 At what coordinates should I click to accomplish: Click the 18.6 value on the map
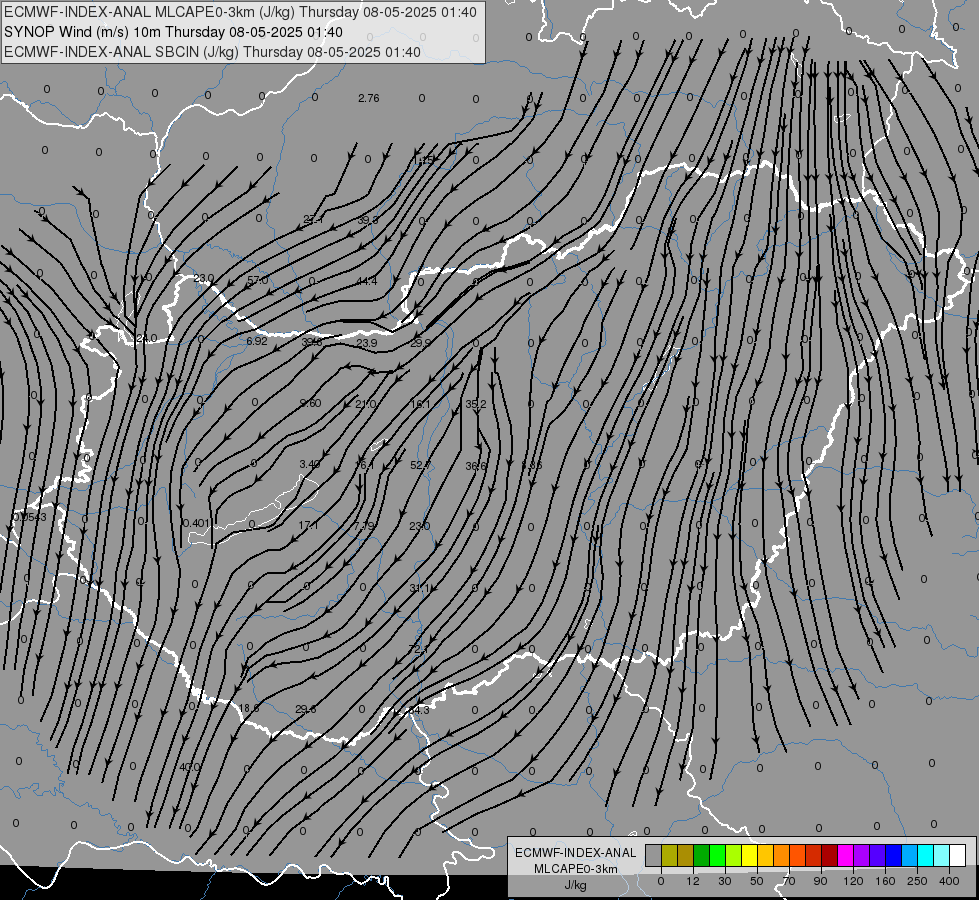click(x=249, y=708)
